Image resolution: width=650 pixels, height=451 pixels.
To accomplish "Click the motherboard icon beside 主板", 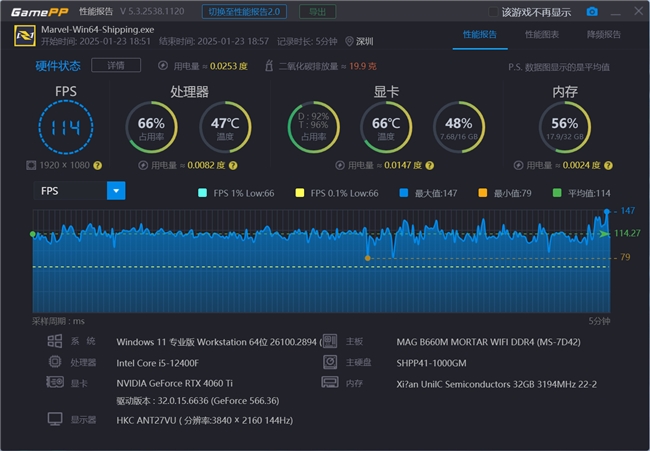I will [330, 341].
